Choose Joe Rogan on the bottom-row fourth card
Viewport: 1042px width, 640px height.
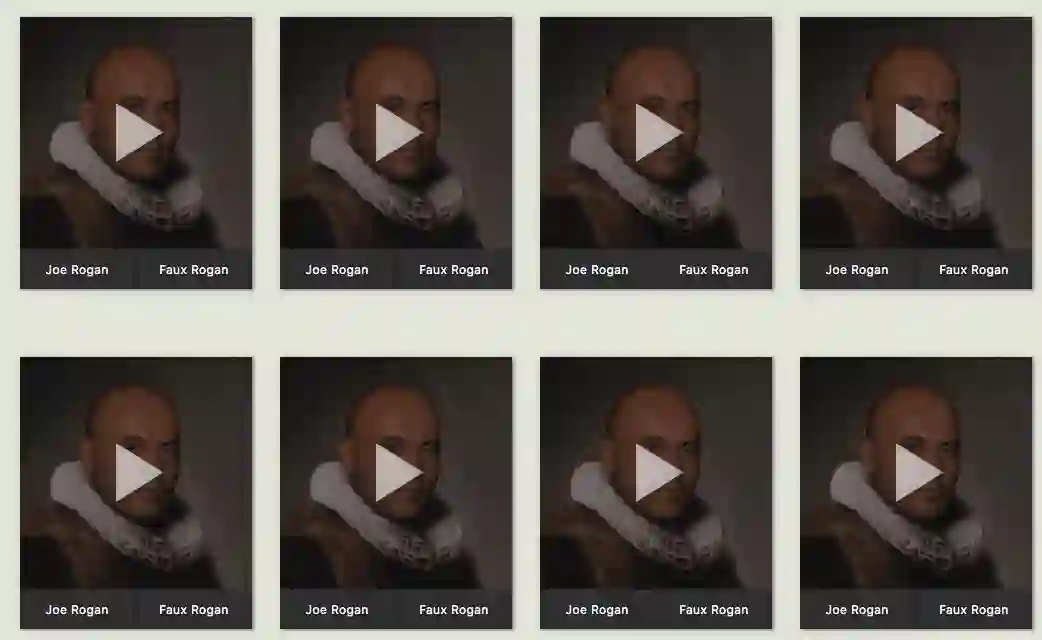pyautogui.click(x=857, y=609)
